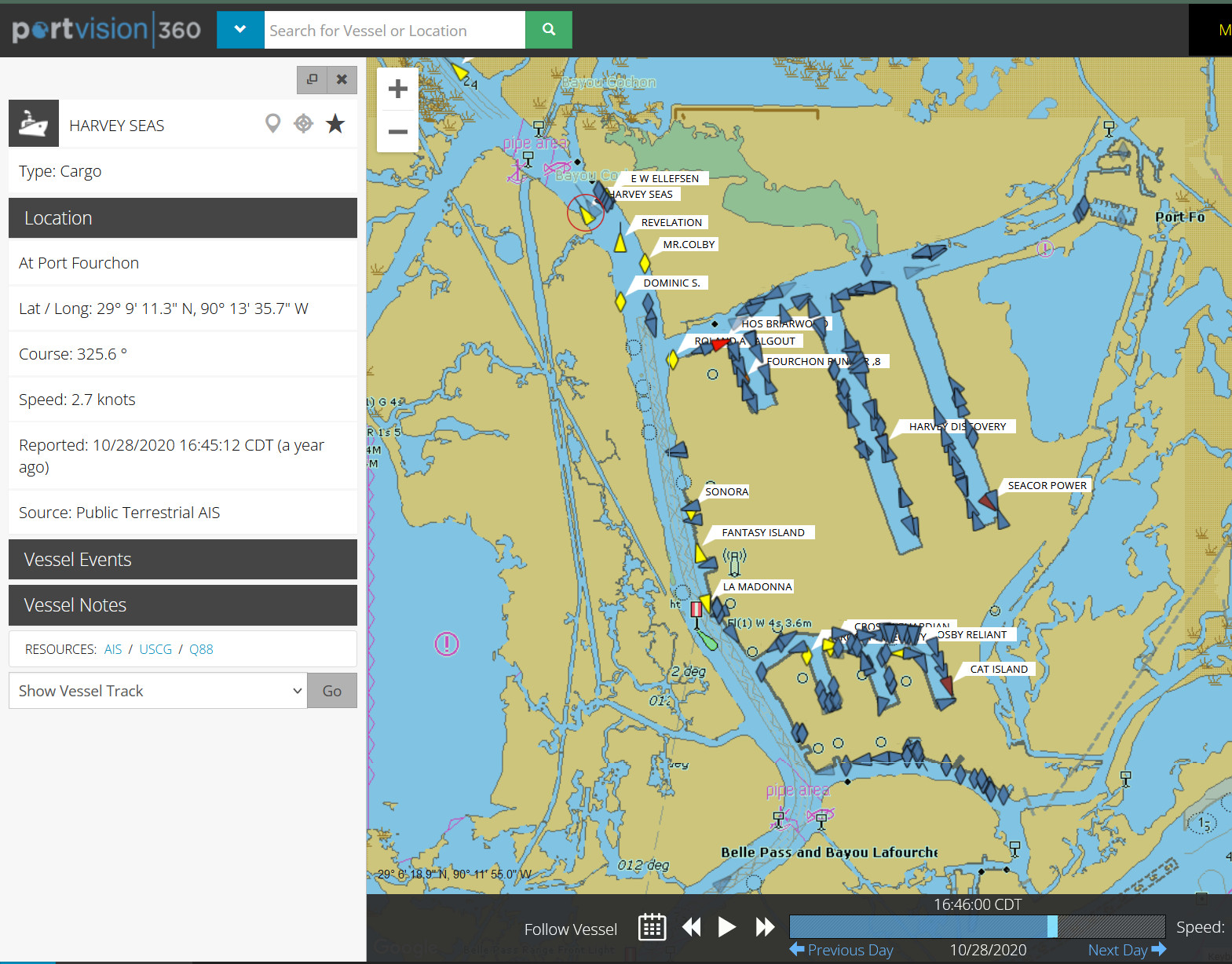Image resolution: width=1232 pixels, height=964 pixels.
Task: Expand the Vessel Events section
Action: coord(183,560)
